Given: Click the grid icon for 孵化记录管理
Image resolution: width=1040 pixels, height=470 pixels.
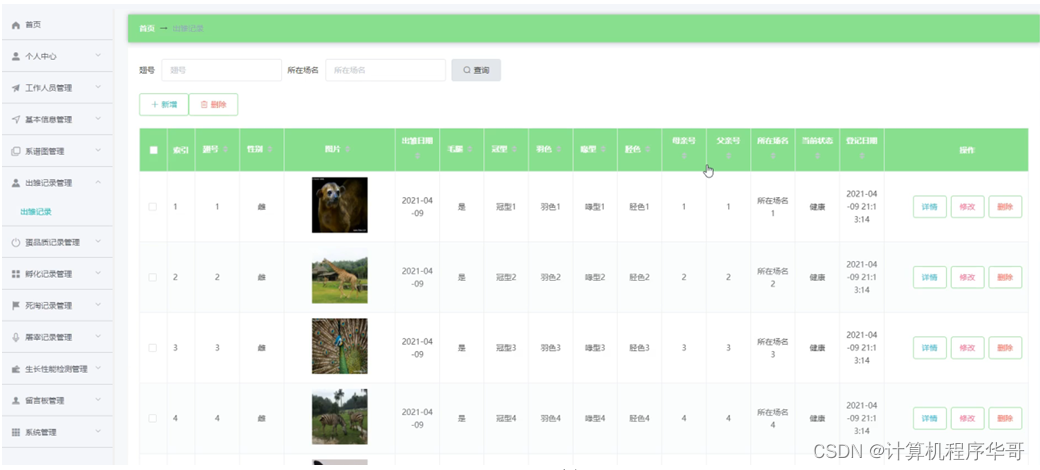Looking at the screenshot, I should 16,274.
